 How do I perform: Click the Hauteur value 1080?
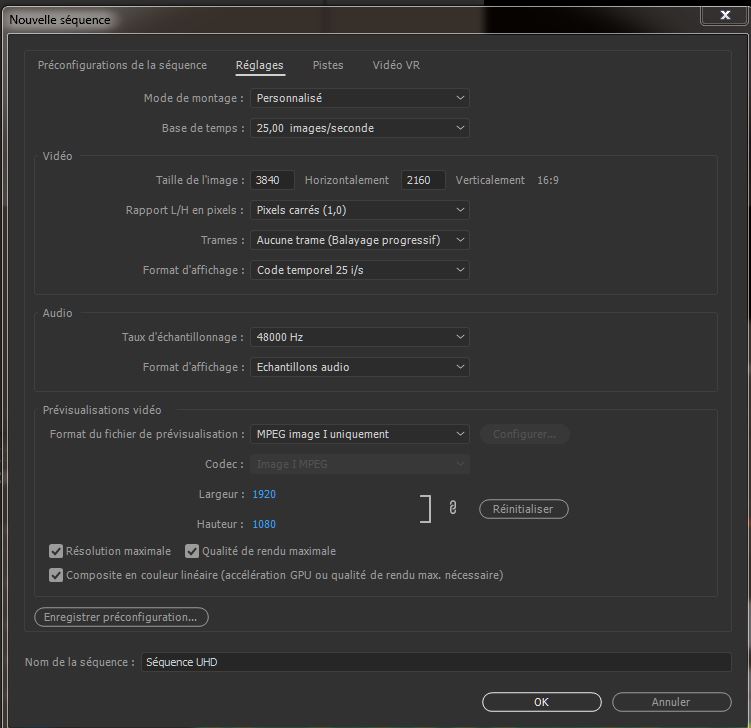pos(264,524)
